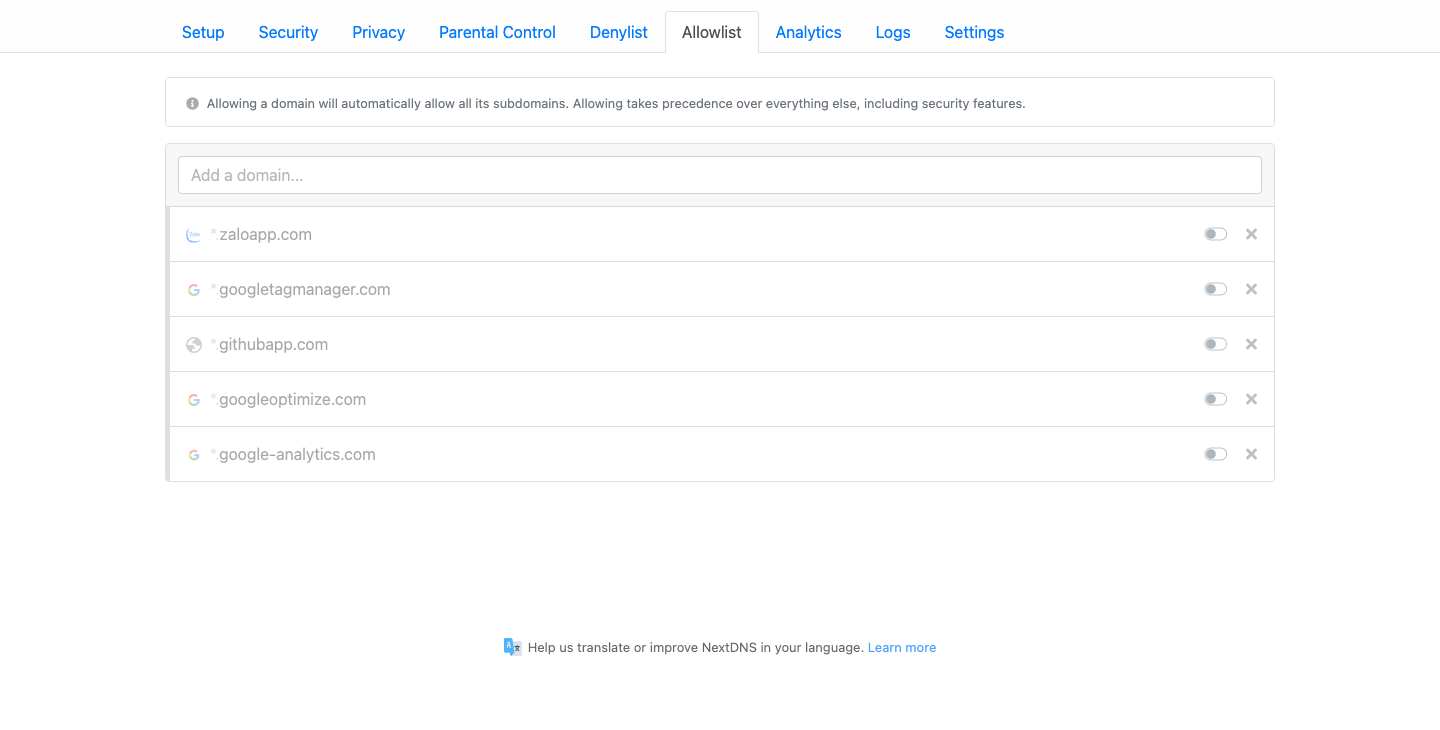1440x730 pixels.
Task: Remove googleoptimize.com via its X icon
Action: [x=1251, y=399]
